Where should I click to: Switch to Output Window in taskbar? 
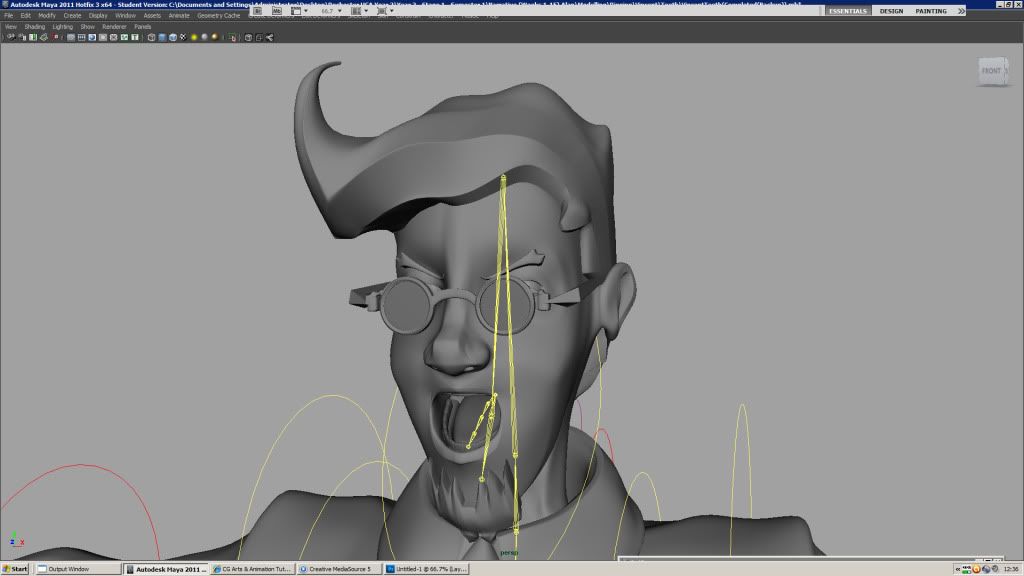[78, 569]
